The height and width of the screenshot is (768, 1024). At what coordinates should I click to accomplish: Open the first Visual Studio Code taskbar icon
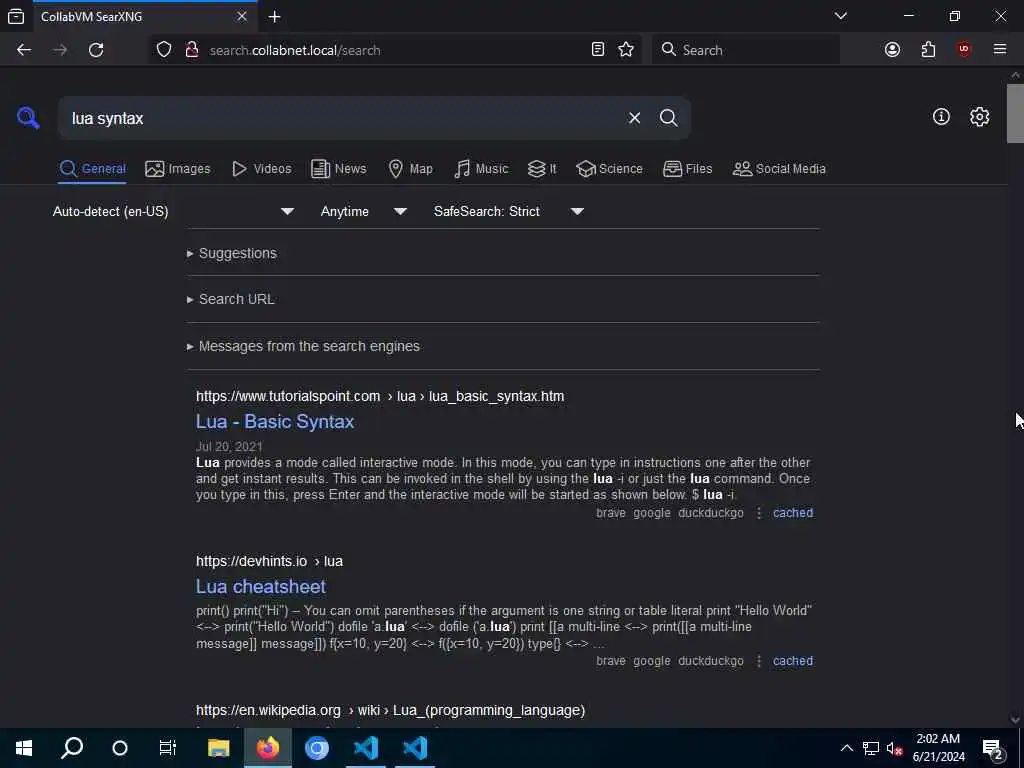tap(366, 748)
